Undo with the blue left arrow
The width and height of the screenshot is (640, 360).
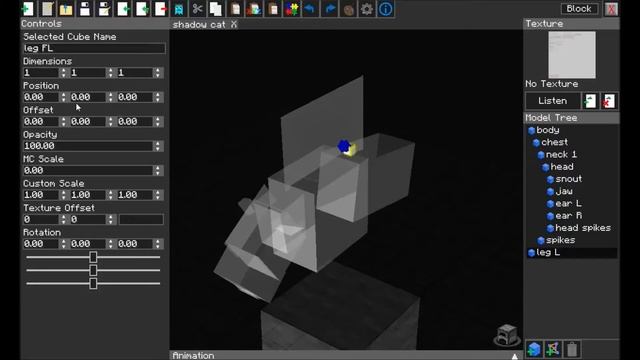(310, 9)
